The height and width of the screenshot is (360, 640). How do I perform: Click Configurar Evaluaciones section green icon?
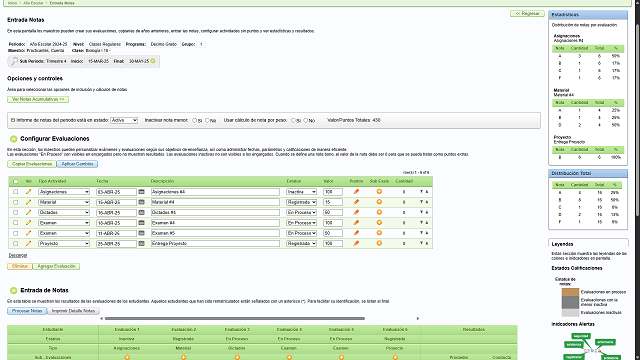[13, 139]
